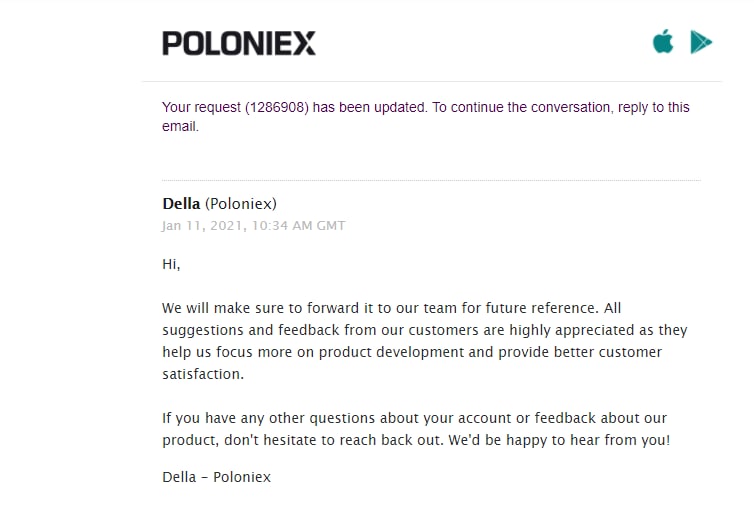The image size is (754, 526).
Task: Click the Jan 11, 2021 timestamp
Action: point(253,225)
